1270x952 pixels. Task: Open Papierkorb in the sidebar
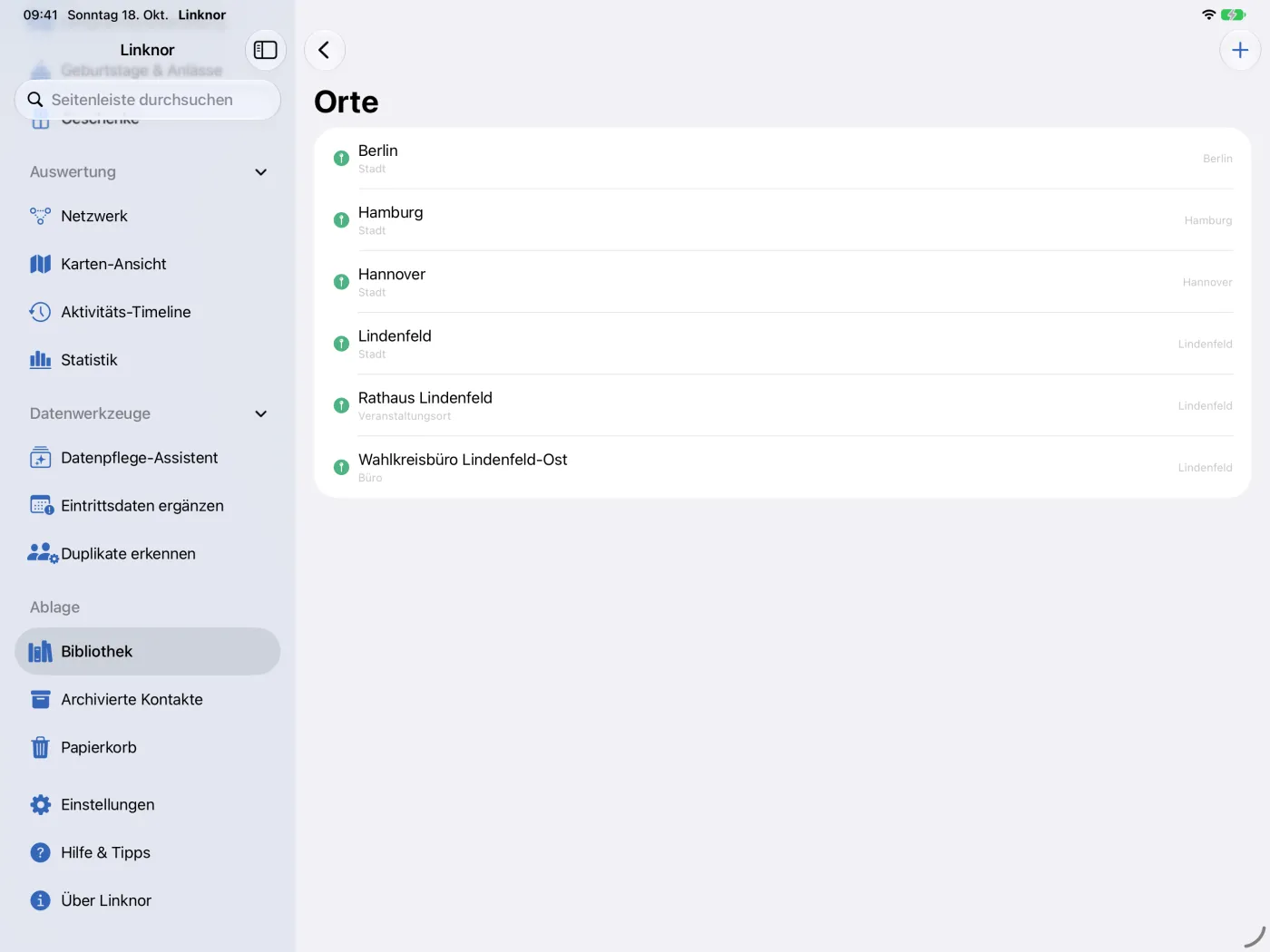pyautogui.click(x=148, y=747)
